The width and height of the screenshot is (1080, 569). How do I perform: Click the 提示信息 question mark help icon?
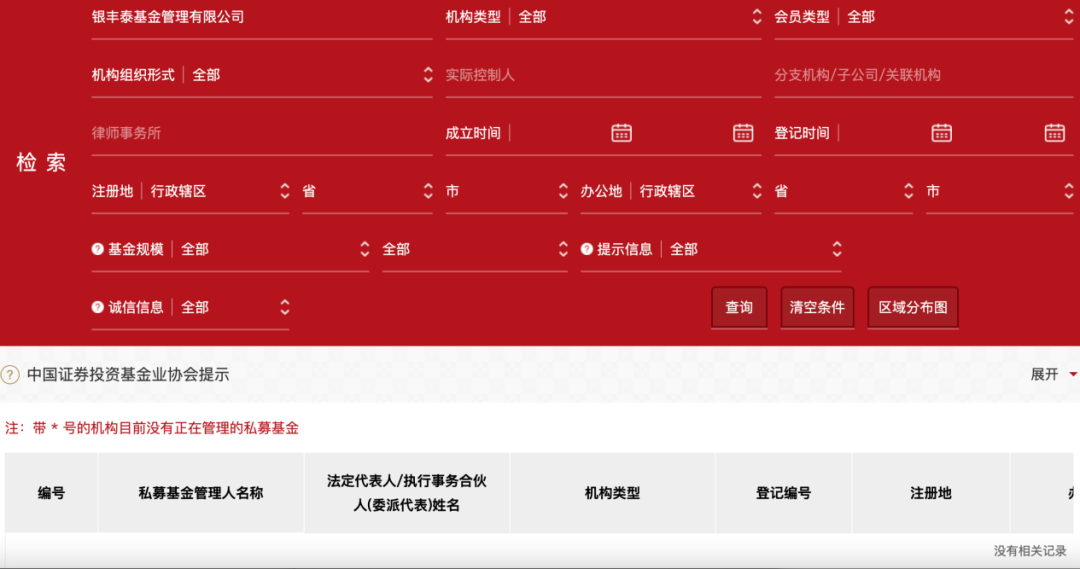[x=587, y=249]
